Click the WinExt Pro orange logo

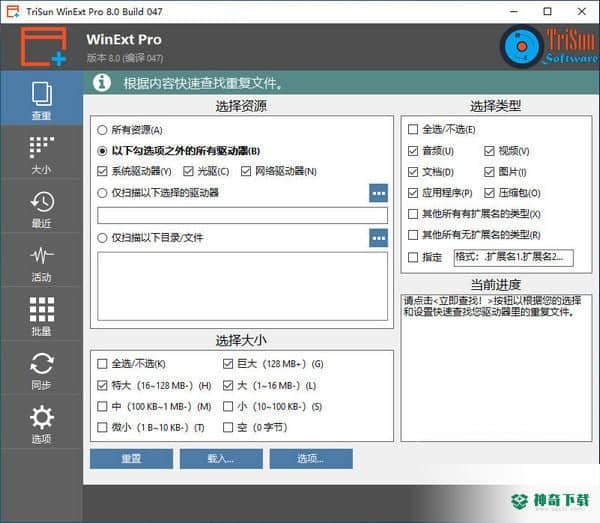click(44, 47)
